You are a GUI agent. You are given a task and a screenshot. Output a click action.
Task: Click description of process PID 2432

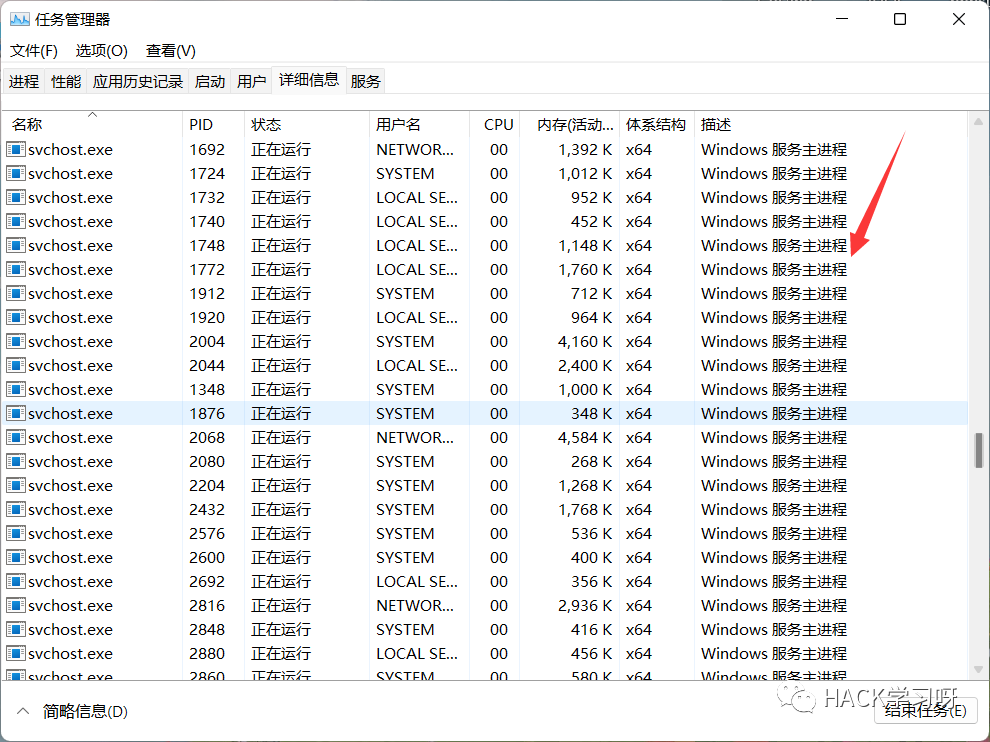coord(773,510)
